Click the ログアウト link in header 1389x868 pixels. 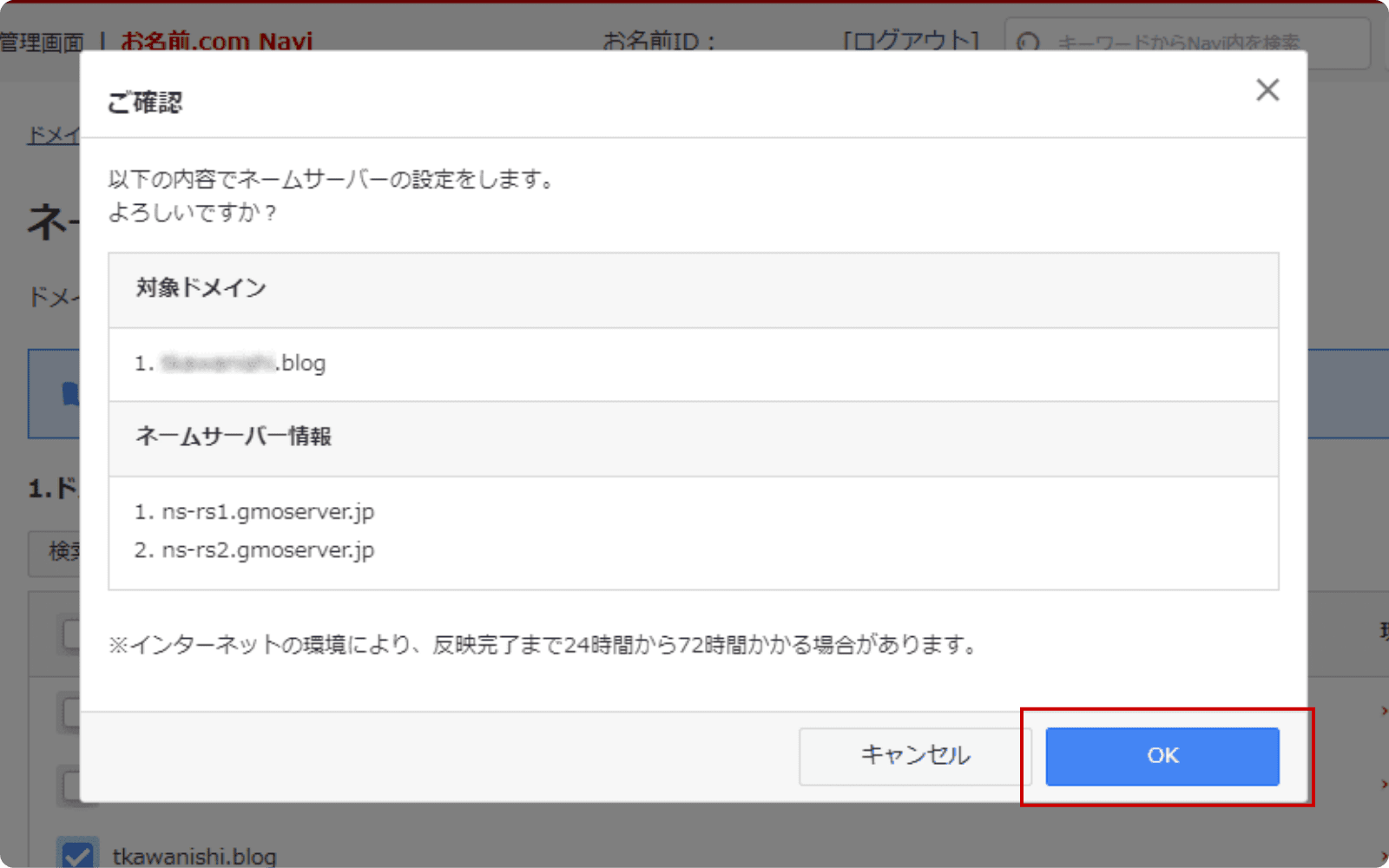(911, 41)
